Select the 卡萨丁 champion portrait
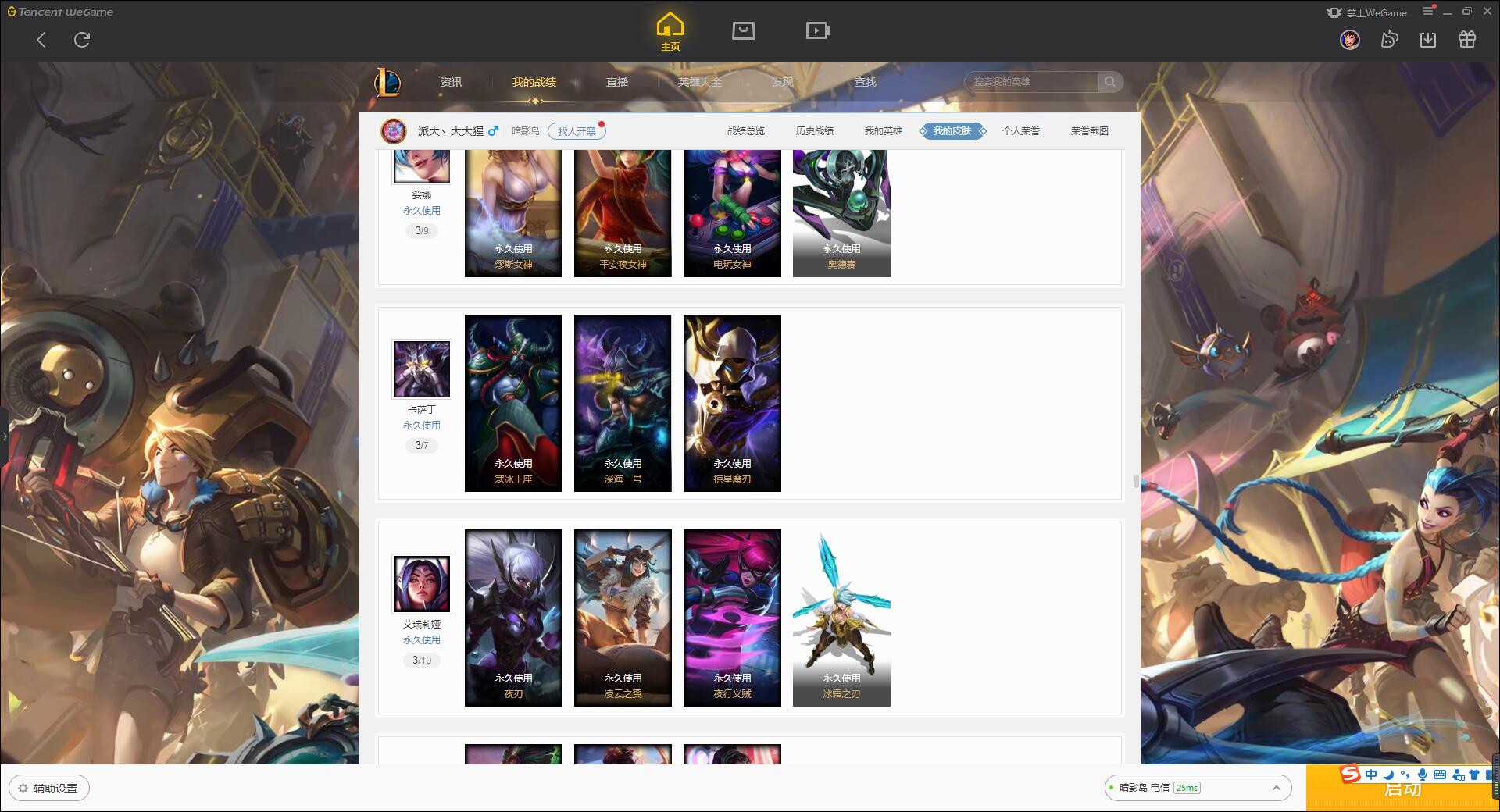This screenshot has width=1500, height=812. point(422,369)
